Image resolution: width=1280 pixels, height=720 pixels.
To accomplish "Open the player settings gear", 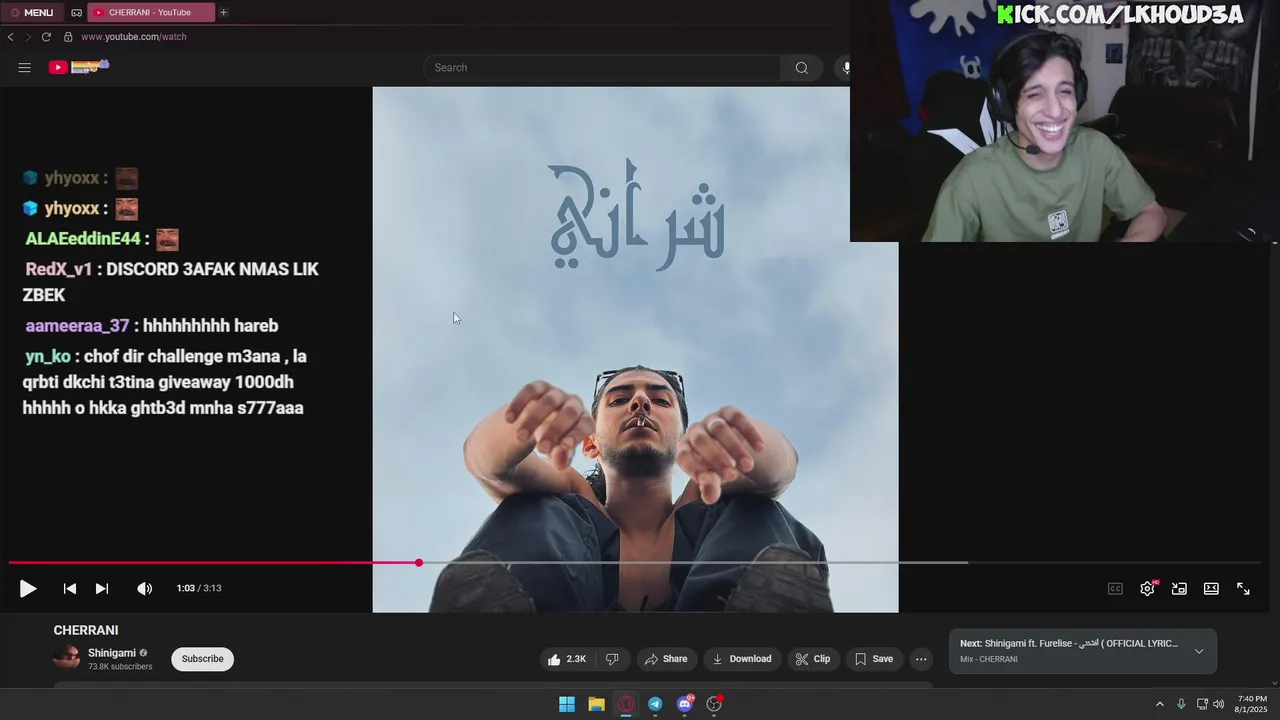I will [x=1147, y=589].
